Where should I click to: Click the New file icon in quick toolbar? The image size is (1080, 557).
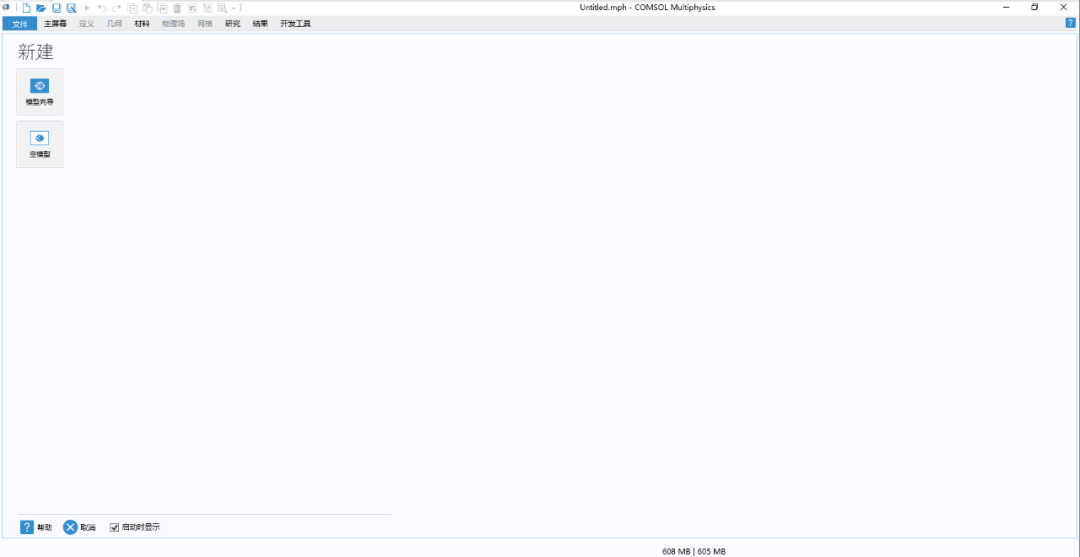click(x=26, y=8)
